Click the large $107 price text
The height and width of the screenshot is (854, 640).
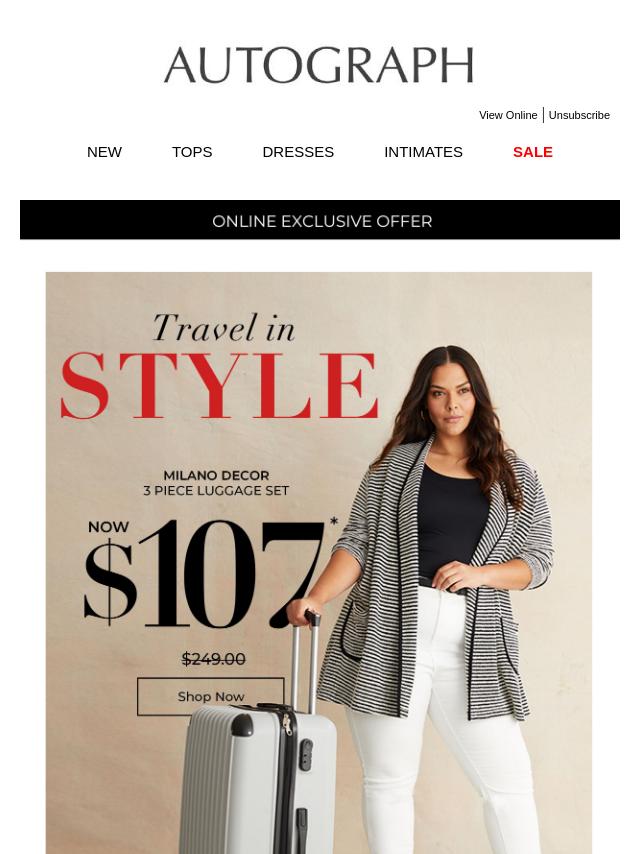point(204,574)
